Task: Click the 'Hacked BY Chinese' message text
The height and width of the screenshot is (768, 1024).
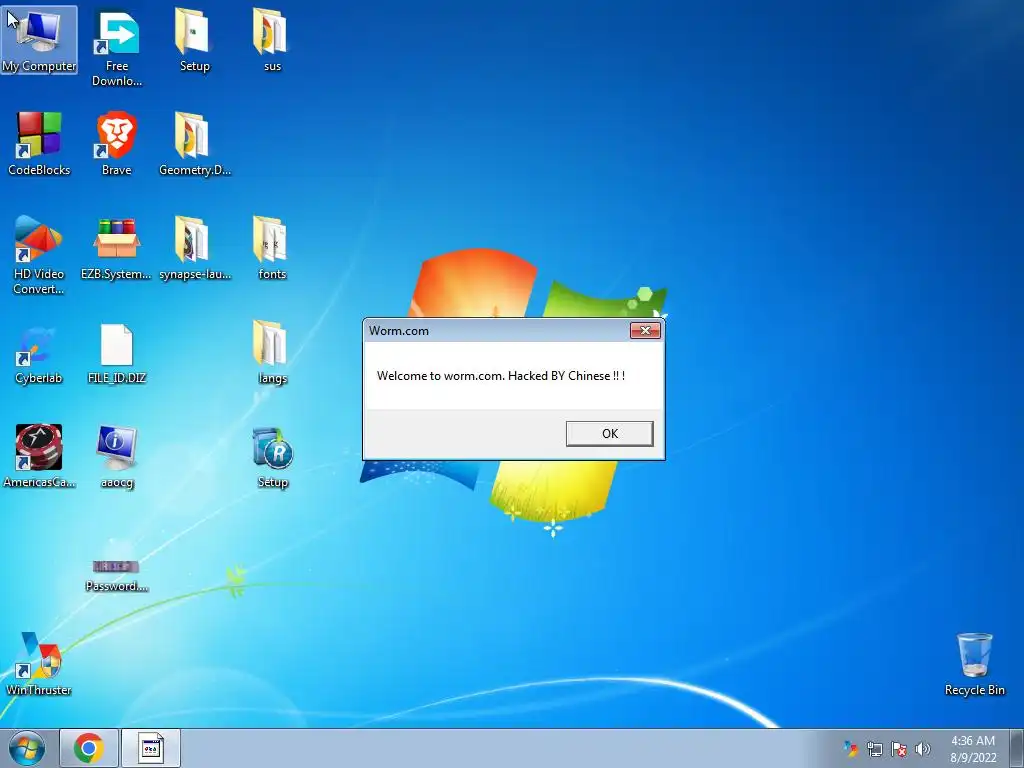Action: click(501, 376)
